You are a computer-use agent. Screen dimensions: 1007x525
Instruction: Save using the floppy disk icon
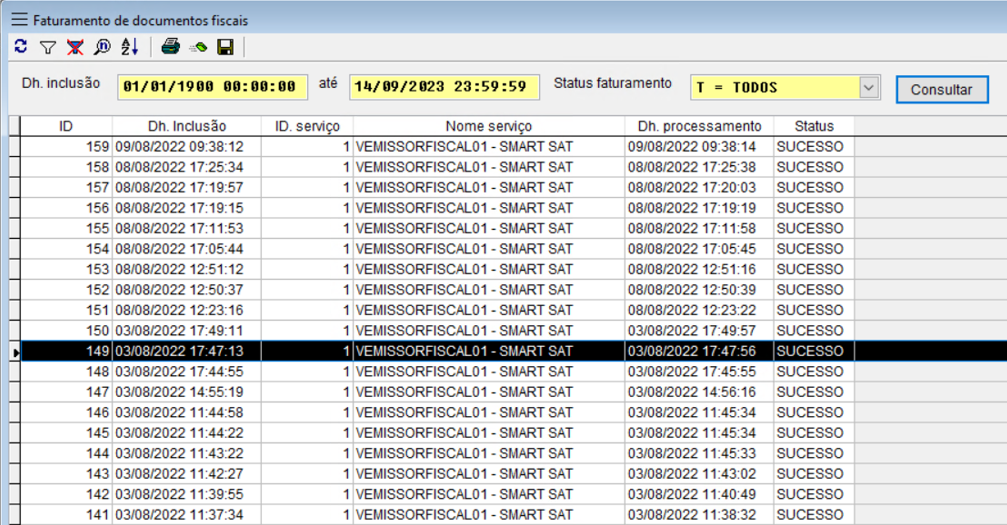click(x=225, y=47)
